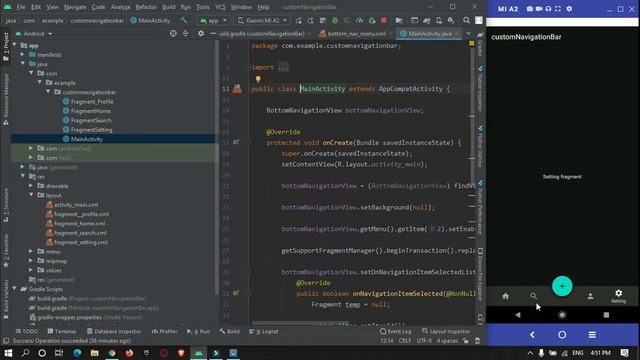This screenshot has width=640, height=360.
Task: Open the gear settings in MI A2 title bar
Action: click(569, 9)
